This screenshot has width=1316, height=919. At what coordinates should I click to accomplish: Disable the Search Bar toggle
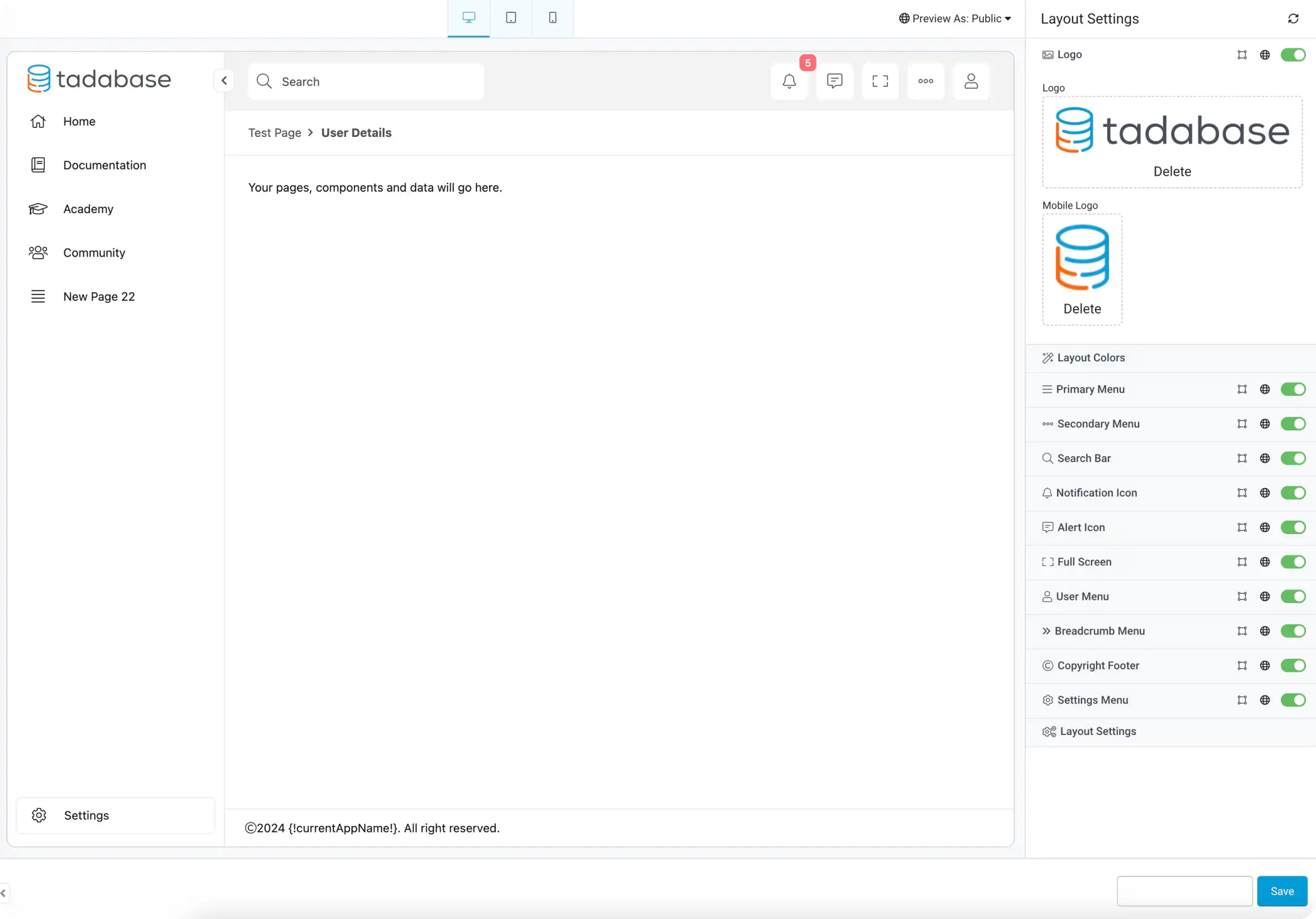click(1292, 458)
